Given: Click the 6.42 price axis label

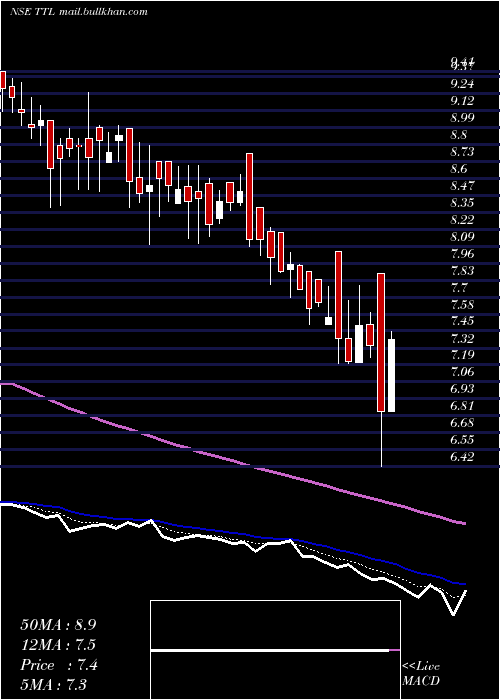Looking at the screenshot, I should [x=463, y=457].
